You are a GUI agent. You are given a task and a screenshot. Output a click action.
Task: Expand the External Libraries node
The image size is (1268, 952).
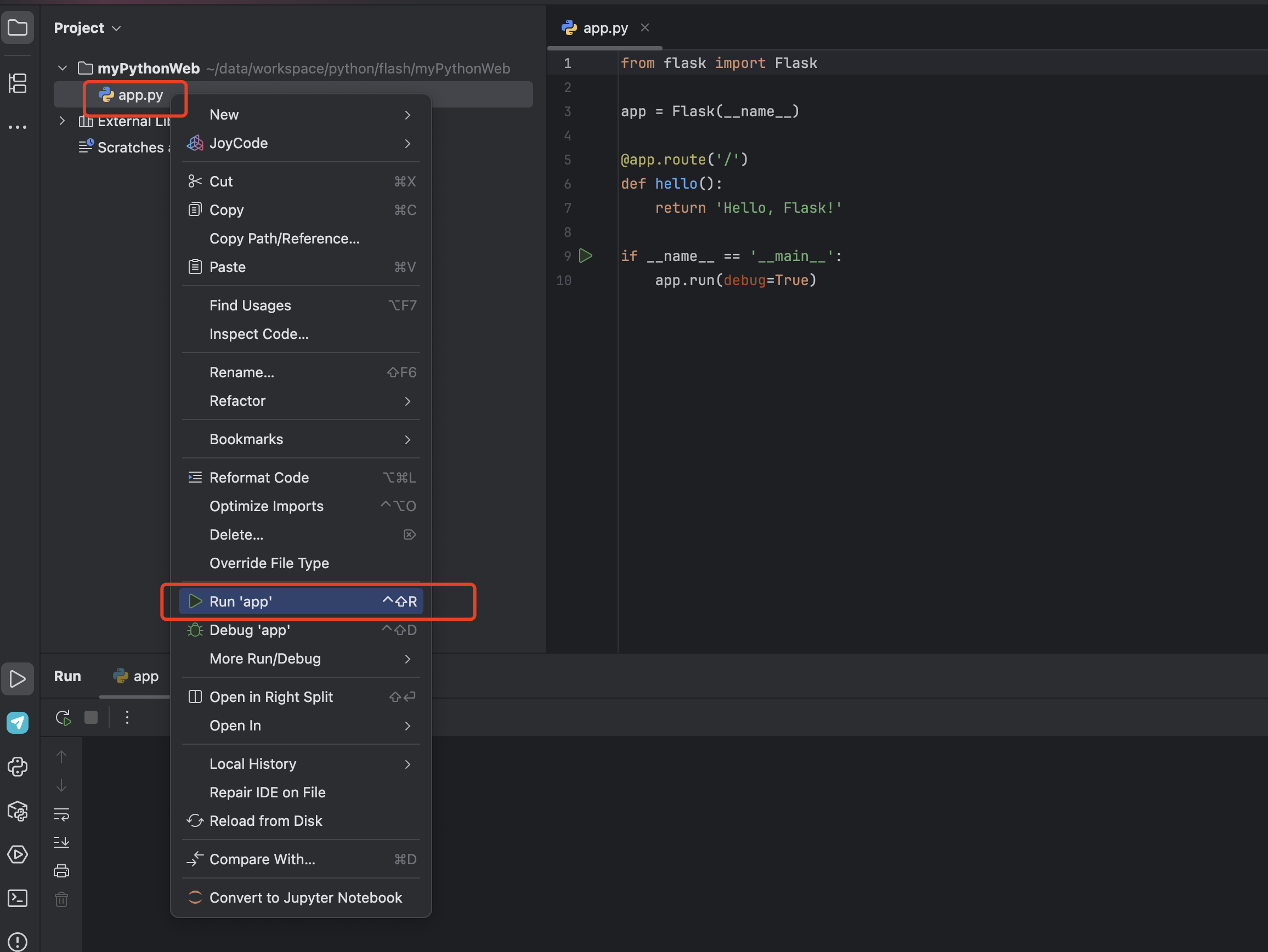62,120
